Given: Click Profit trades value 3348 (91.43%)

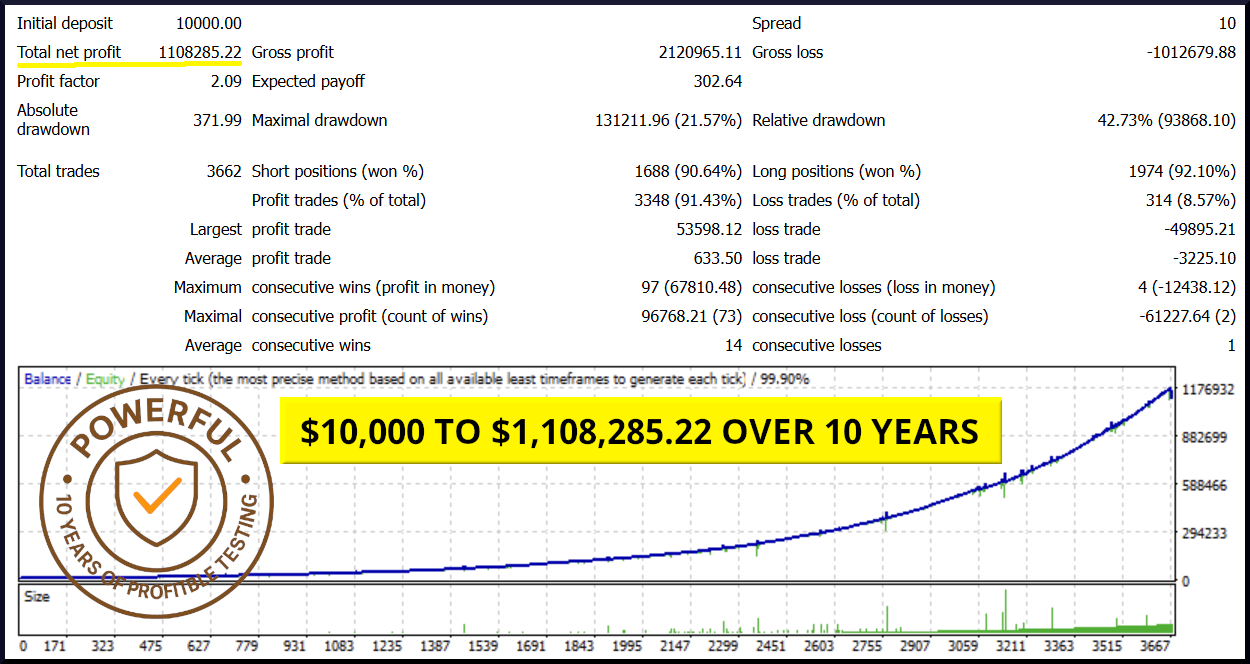Looking at the screenshot, I should pos(688,200).
